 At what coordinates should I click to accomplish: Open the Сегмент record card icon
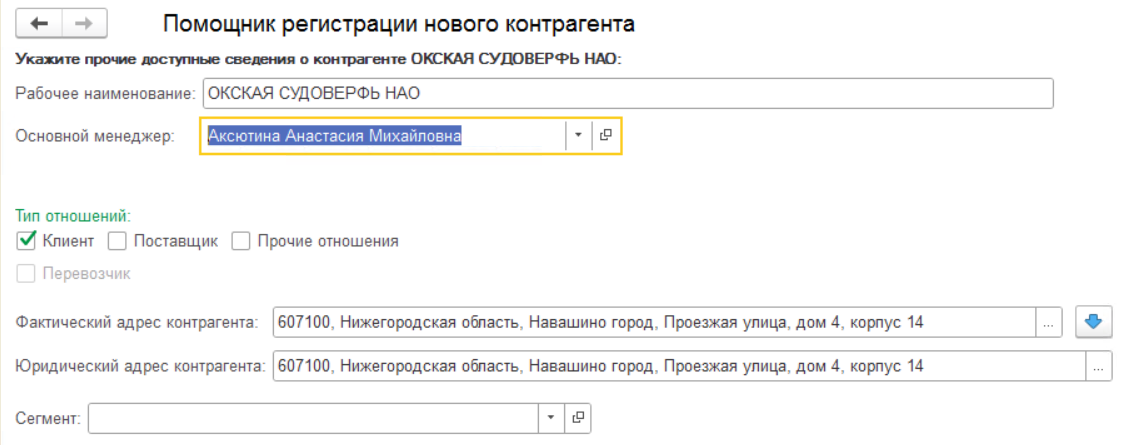point(578,418)
